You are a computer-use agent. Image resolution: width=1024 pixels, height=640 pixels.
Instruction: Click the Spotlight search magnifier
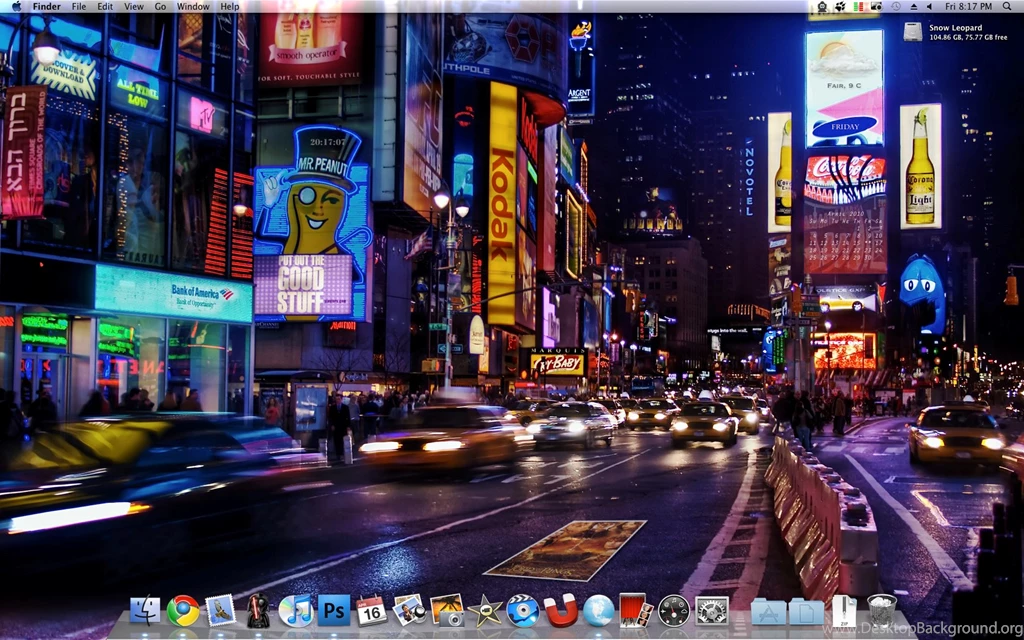(x=1009, y=6)
